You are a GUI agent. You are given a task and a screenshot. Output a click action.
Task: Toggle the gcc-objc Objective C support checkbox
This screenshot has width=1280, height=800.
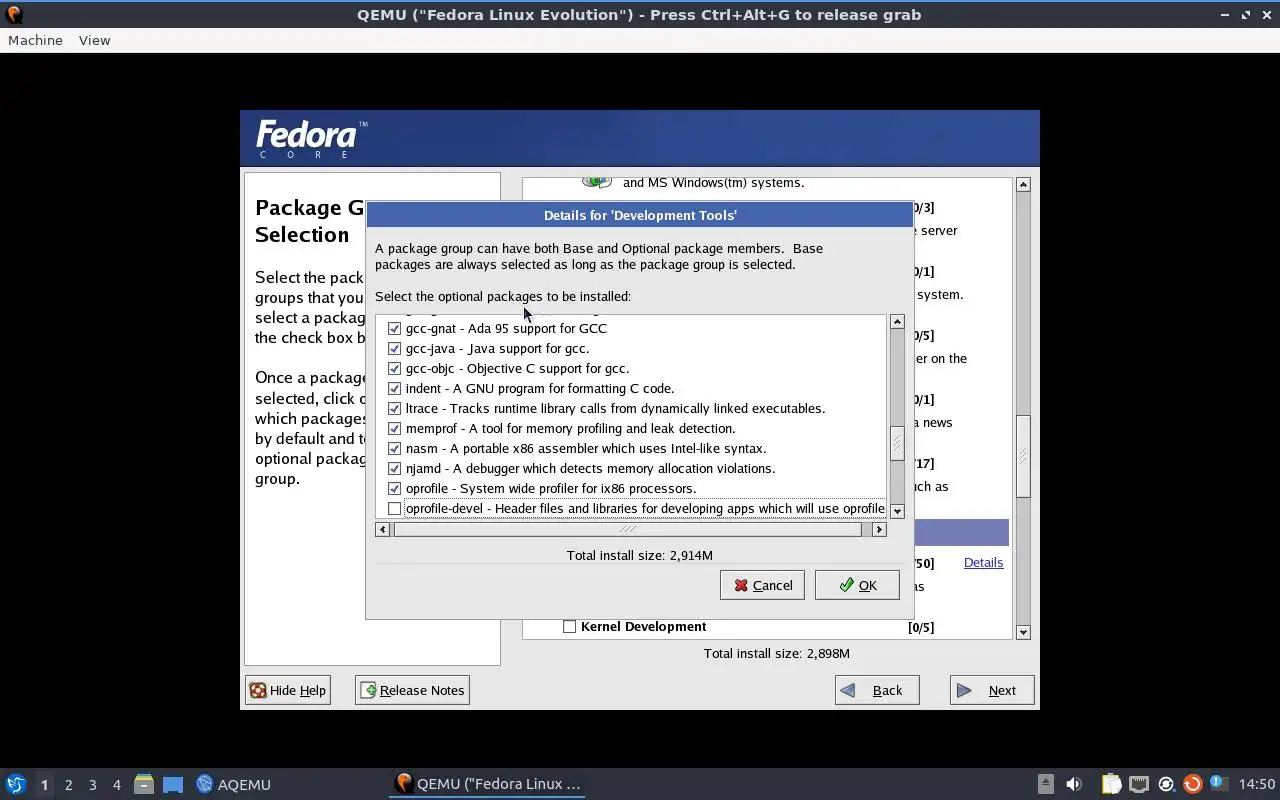(x=394, y=368)
